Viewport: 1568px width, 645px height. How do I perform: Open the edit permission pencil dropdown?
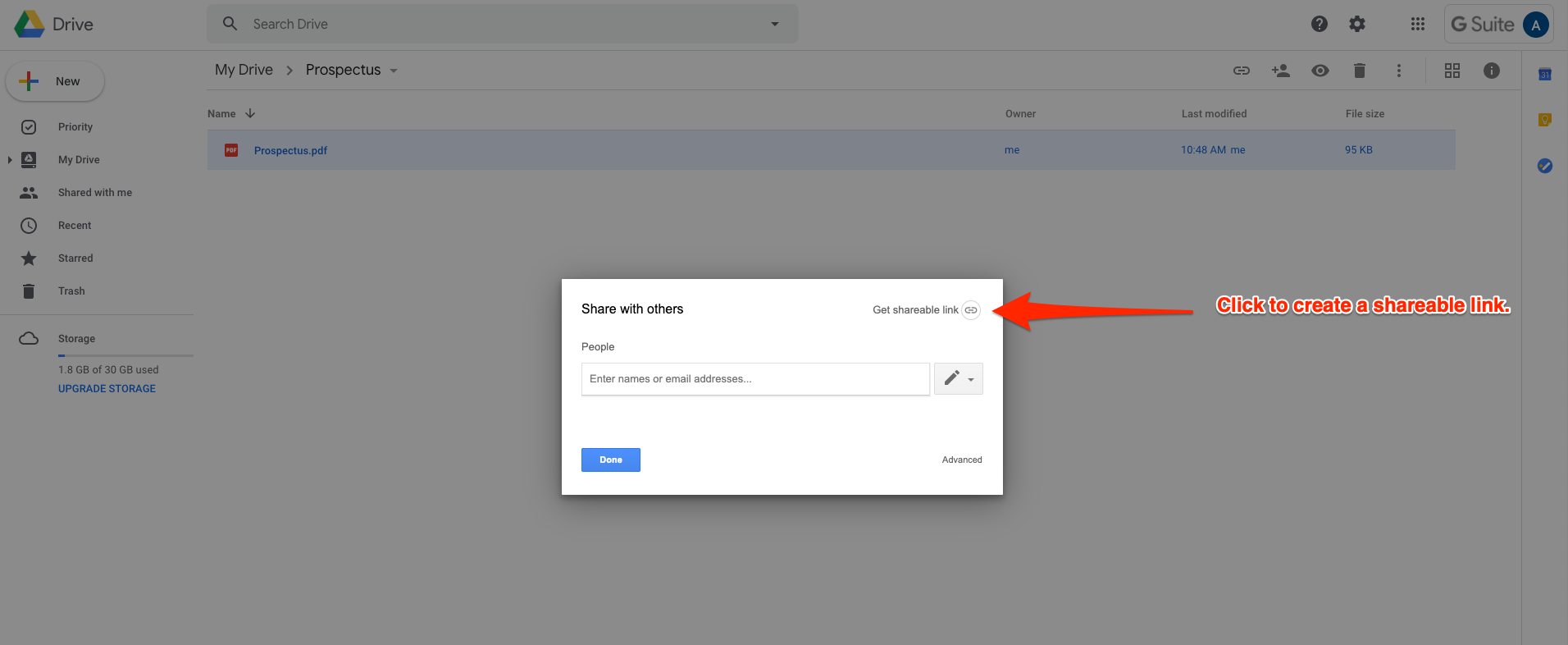(x=959, y=378)
